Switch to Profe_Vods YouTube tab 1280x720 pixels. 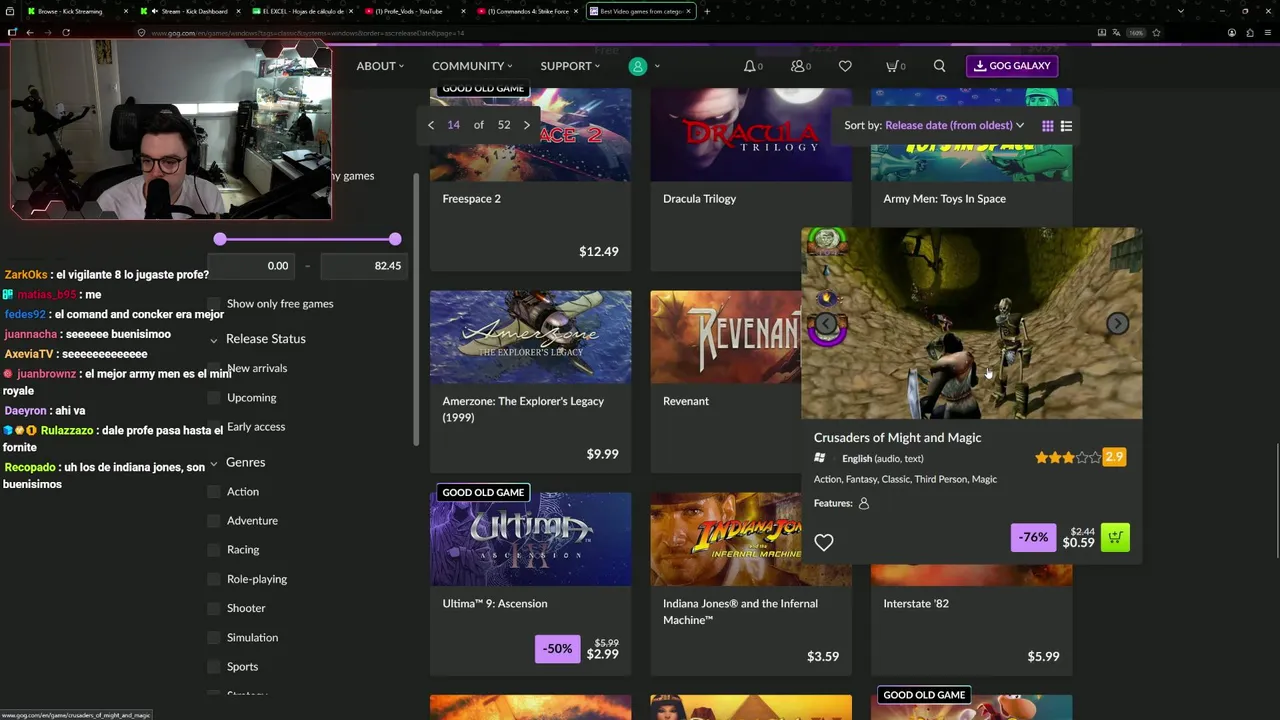(413, 11)
